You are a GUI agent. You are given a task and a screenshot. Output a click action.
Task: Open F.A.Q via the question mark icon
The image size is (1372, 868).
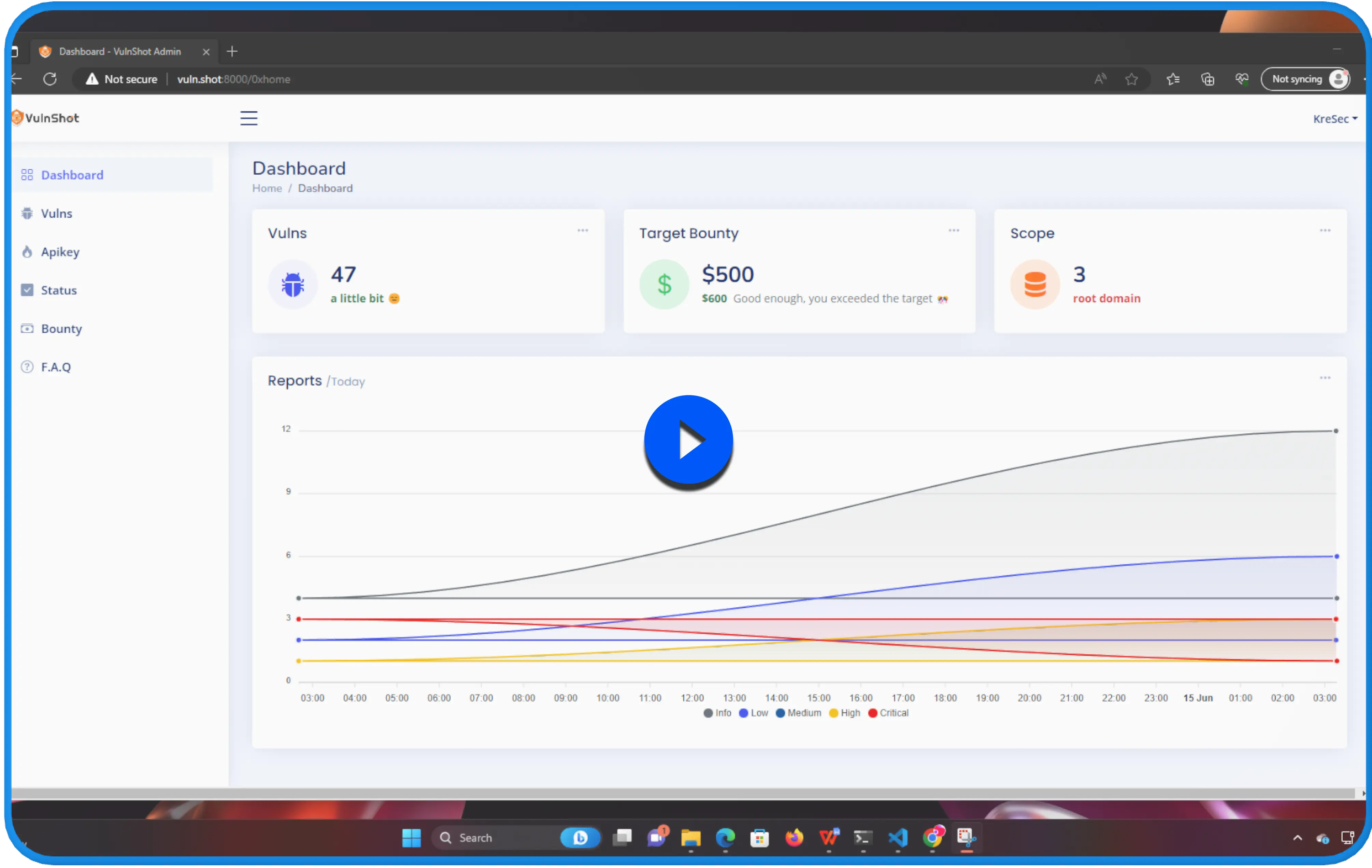pyautogui.click(x=27, y=366)
